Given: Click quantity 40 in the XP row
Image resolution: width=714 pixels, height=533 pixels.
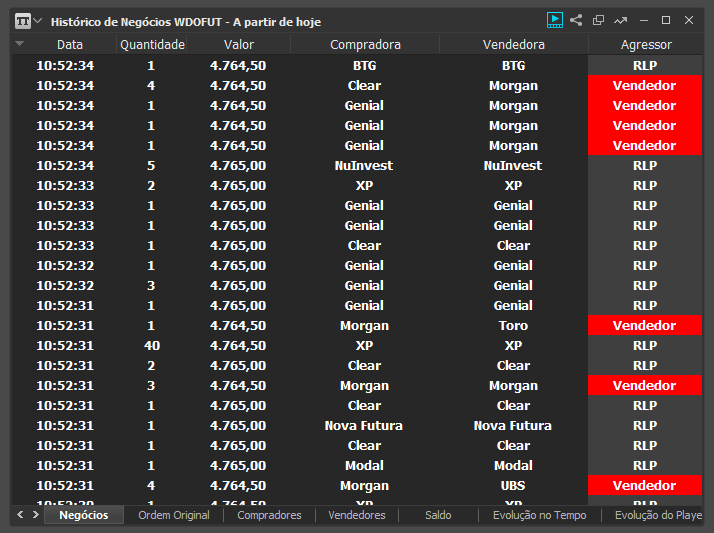Looking at the screenshot, I should (152, 345).
